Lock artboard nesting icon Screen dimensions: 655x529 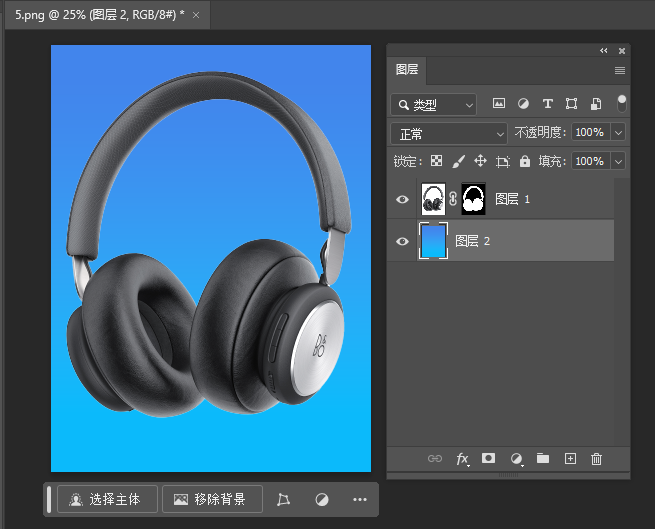[503, 161]
